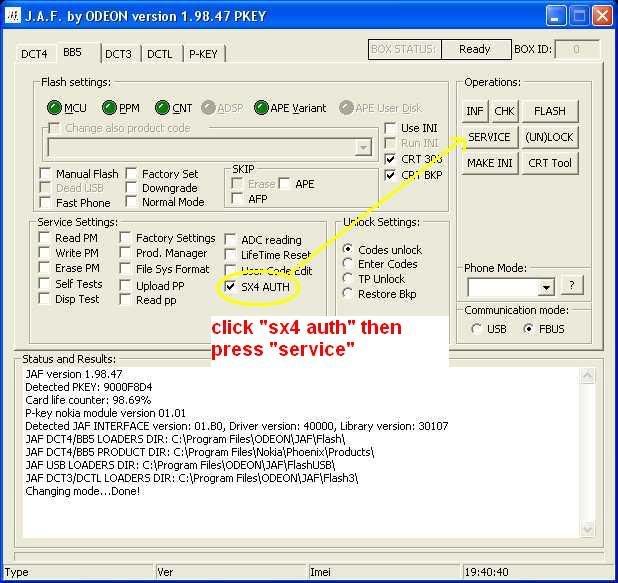
Task: Check the User Code Edit checkbox
Action: 230,270
